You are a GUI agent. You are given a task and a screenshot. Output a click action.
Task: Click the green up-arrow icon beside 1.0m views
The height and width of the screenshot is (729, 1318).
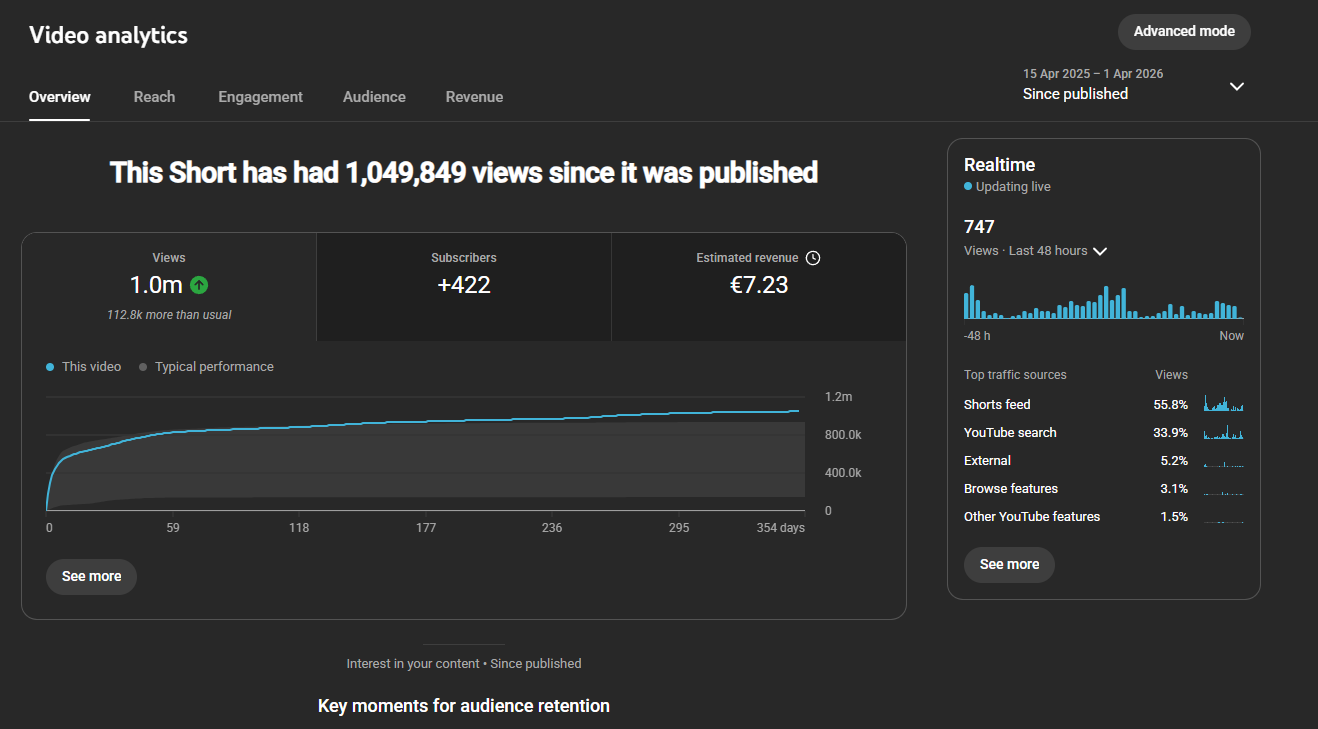coord(199,285)
